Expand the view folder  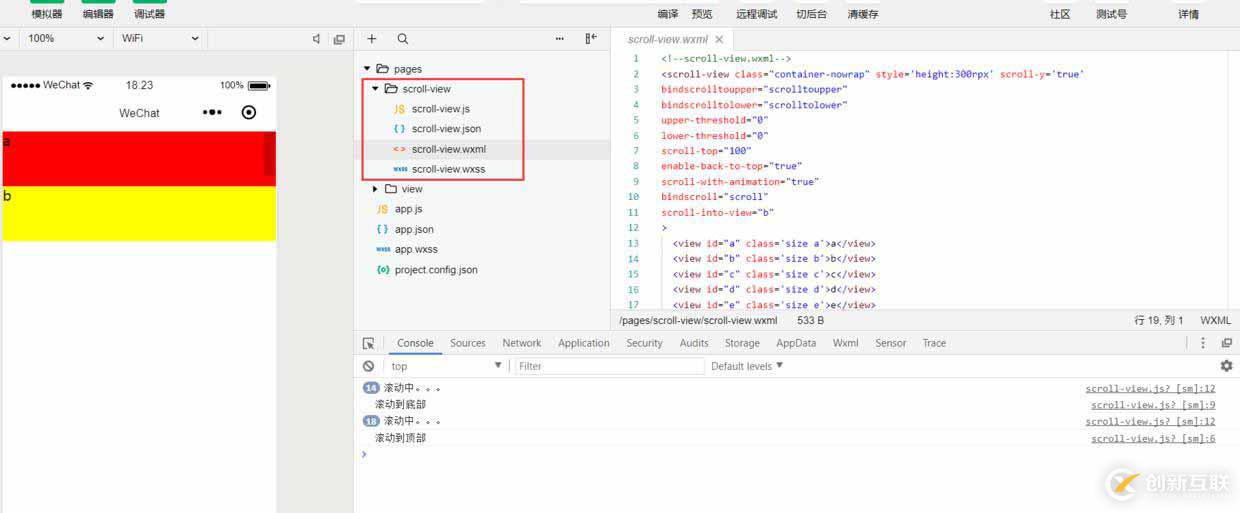pyautogui.click(x=375, y=189)
